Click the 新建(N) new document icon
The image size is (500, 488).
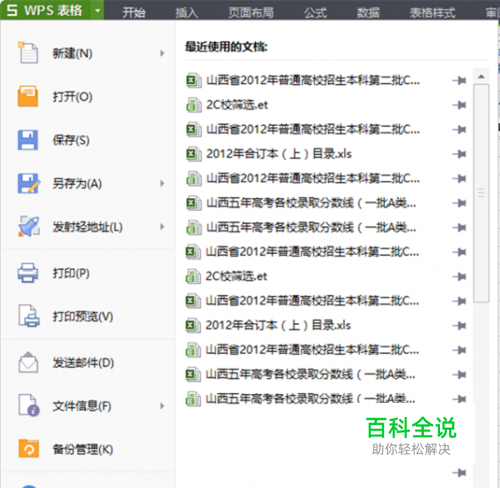click(28, 53)
